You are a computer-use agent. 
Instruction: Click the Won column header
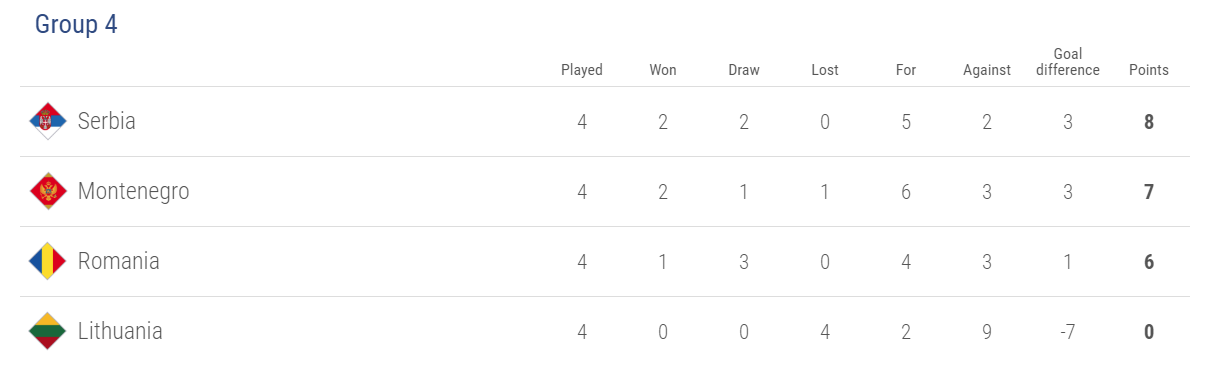click(663, 70)
